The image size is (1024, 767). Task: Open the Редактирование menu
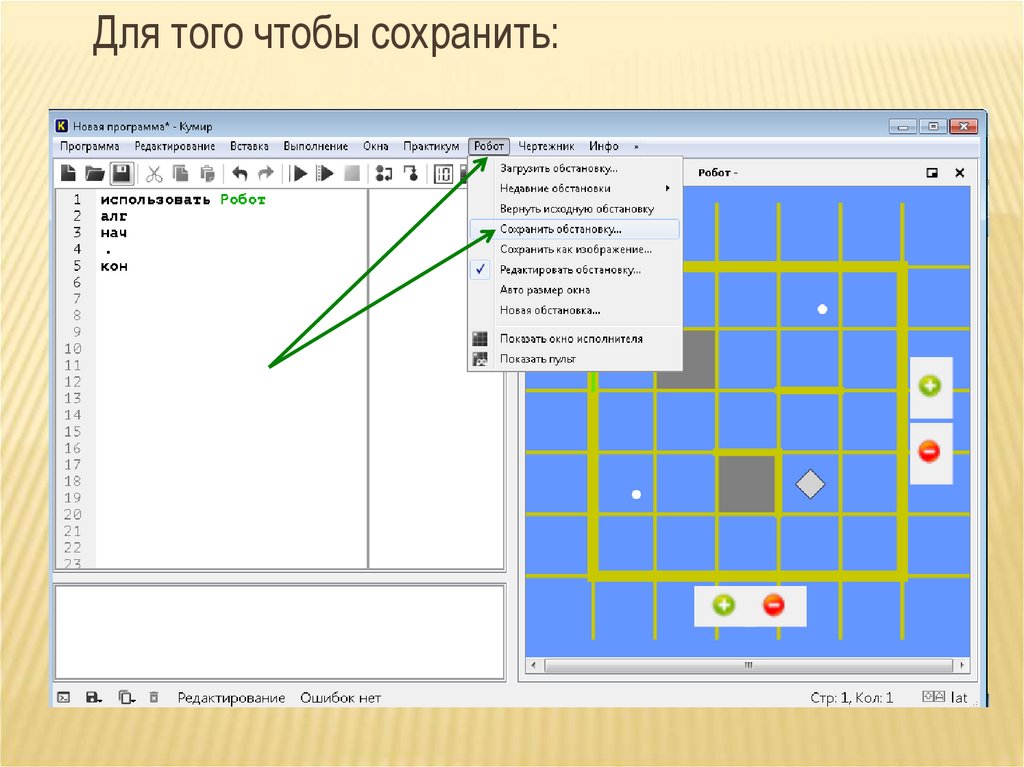tap(174, 146)
